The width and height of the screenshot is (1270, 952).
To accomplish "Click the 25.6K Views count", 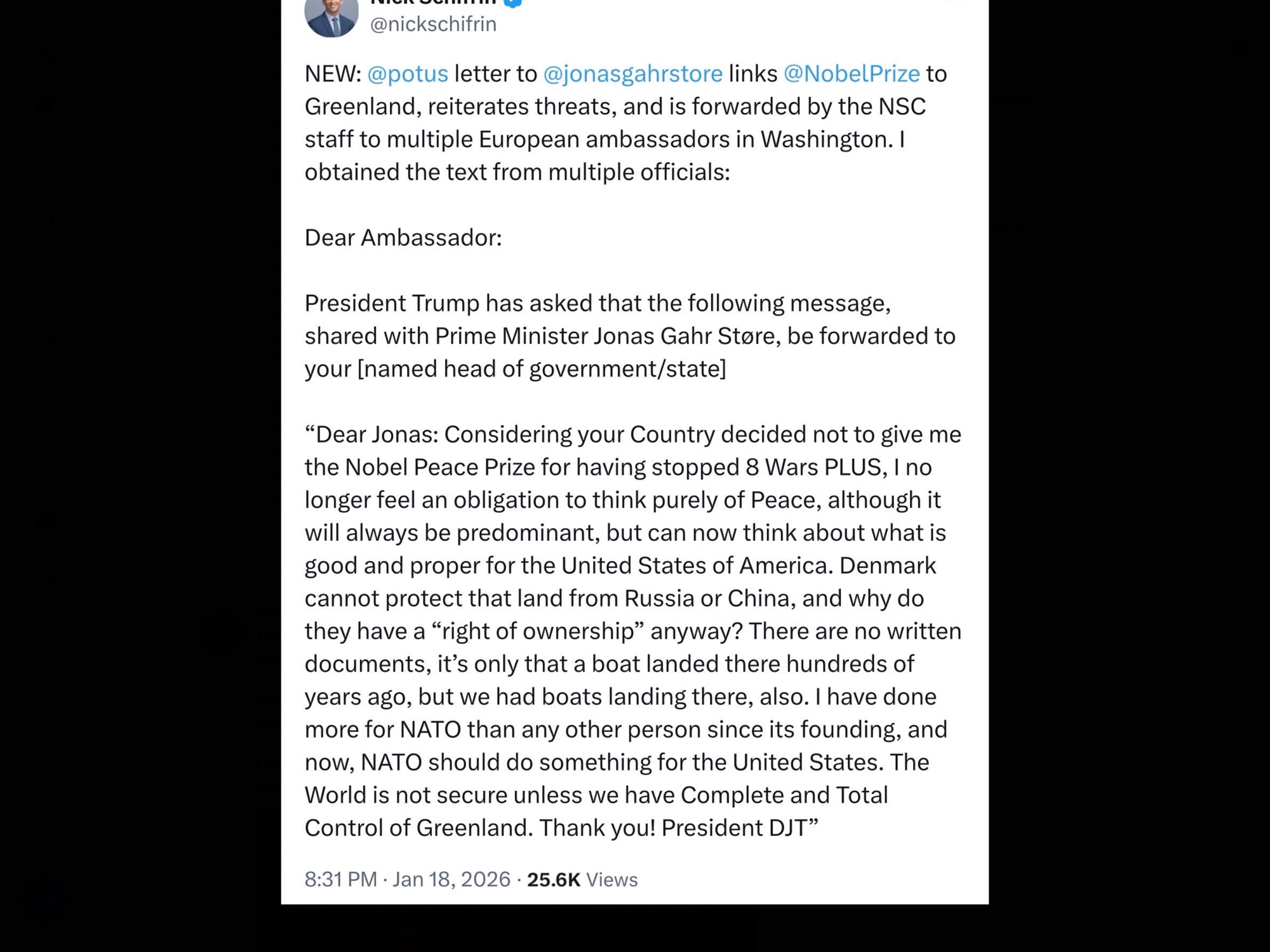I will pyautogui.click(x=582, y=879).
